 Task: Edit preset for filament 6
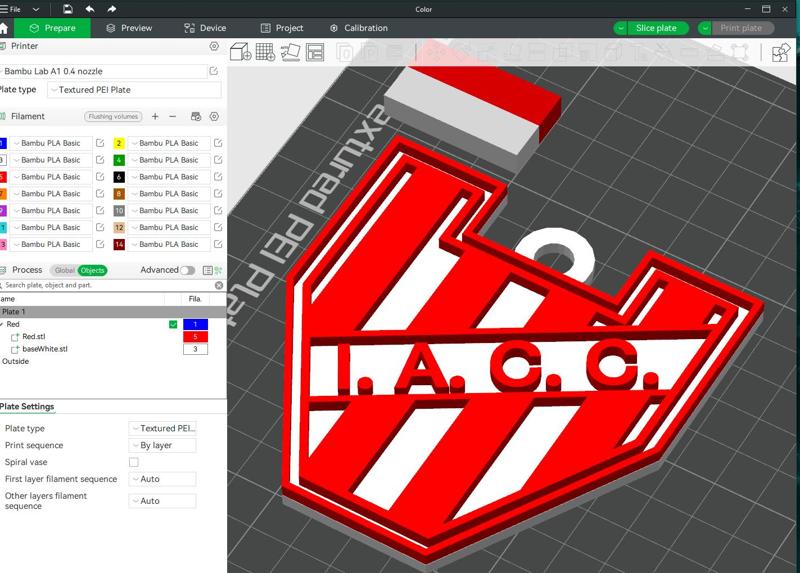(x=218, y=177)
